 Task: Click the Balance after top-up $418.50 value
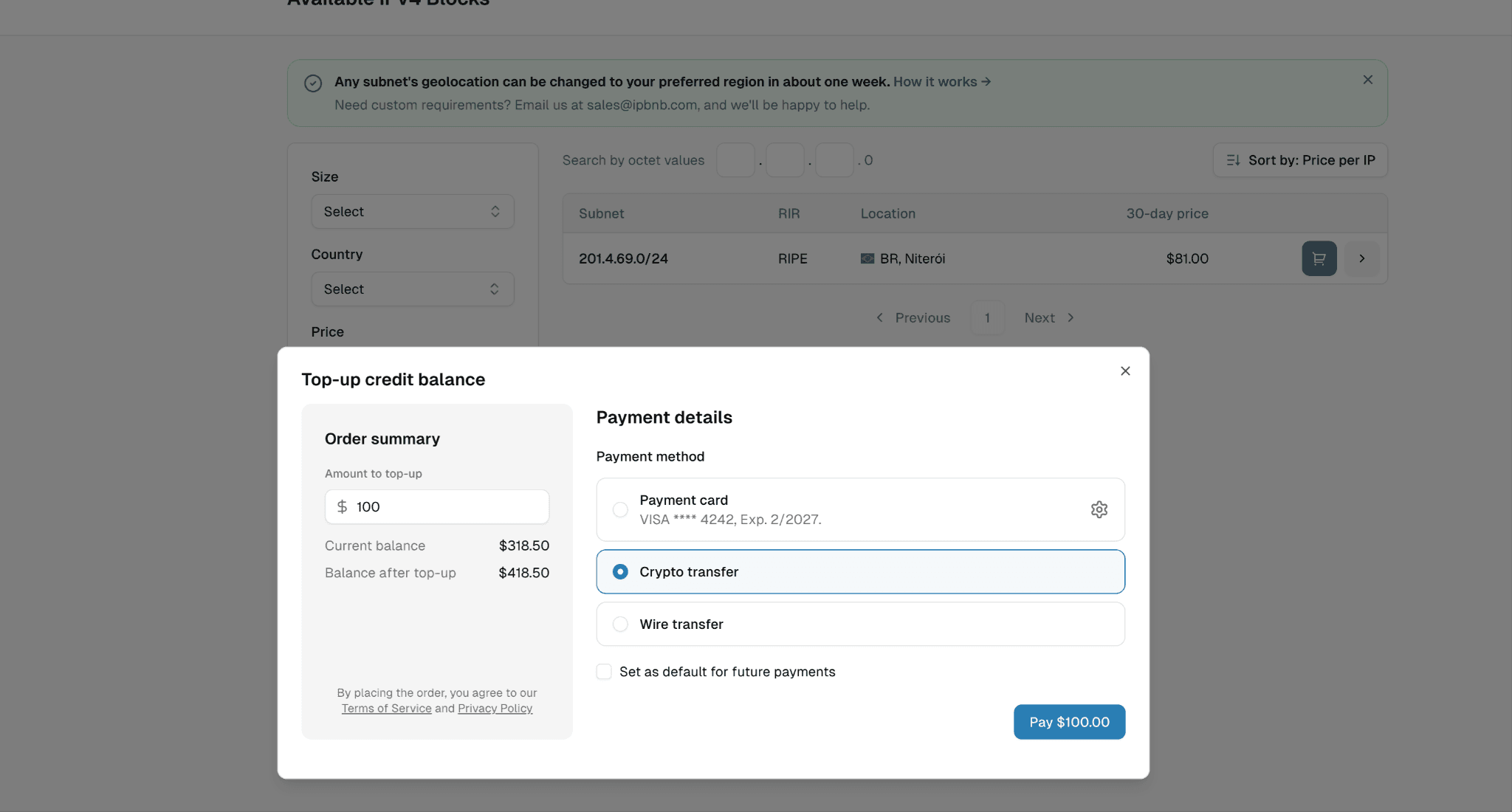523,572
